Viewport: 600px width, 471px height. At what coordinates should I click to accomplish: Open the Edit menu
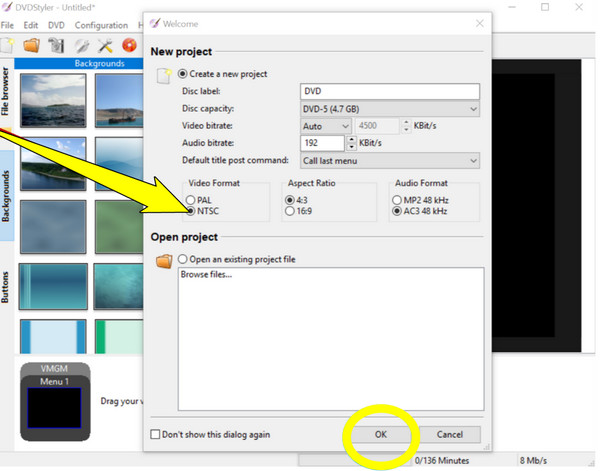31,25
